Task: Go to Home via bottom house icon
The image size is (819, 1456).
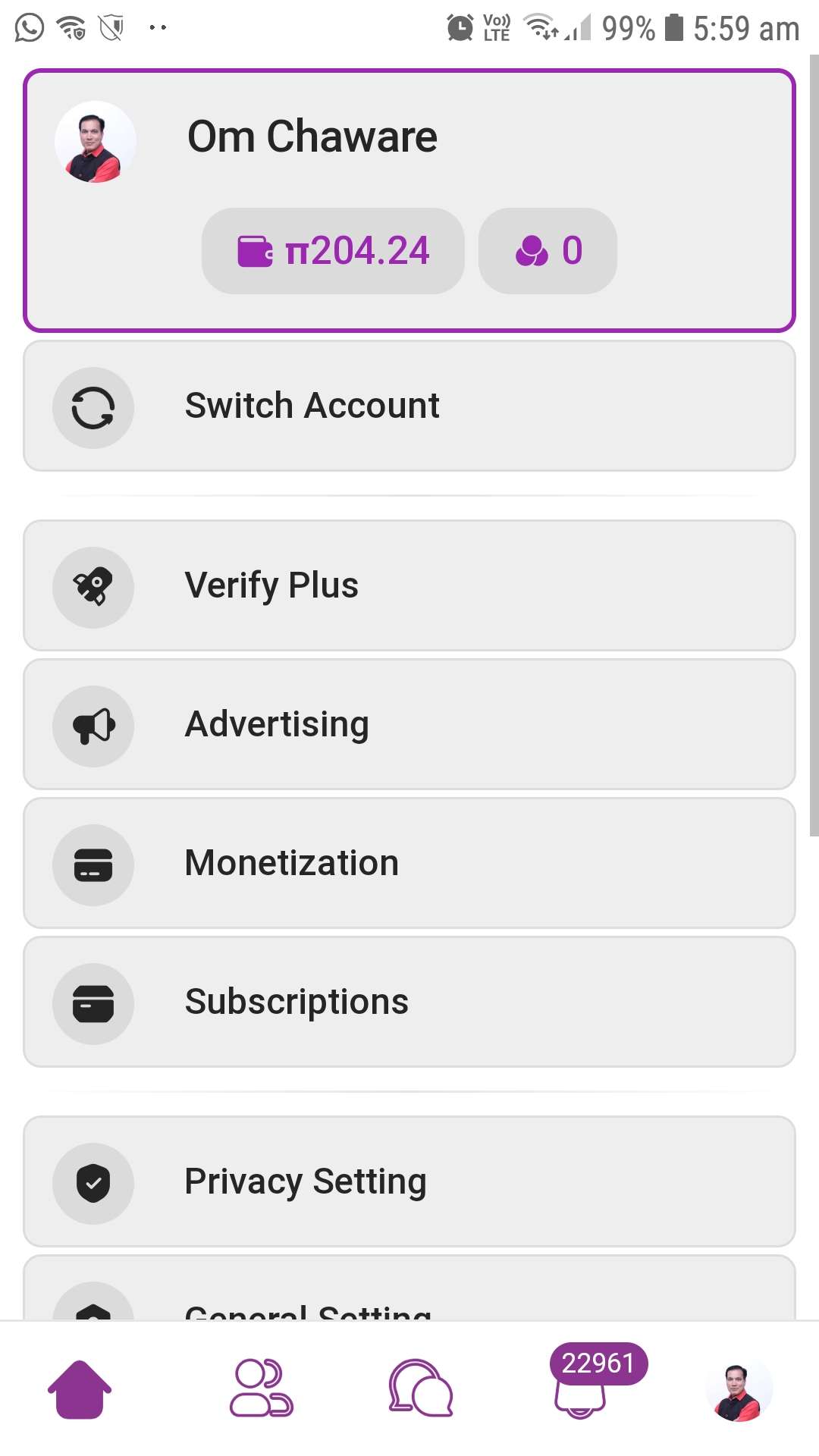Action: [x=80, y=1389]
